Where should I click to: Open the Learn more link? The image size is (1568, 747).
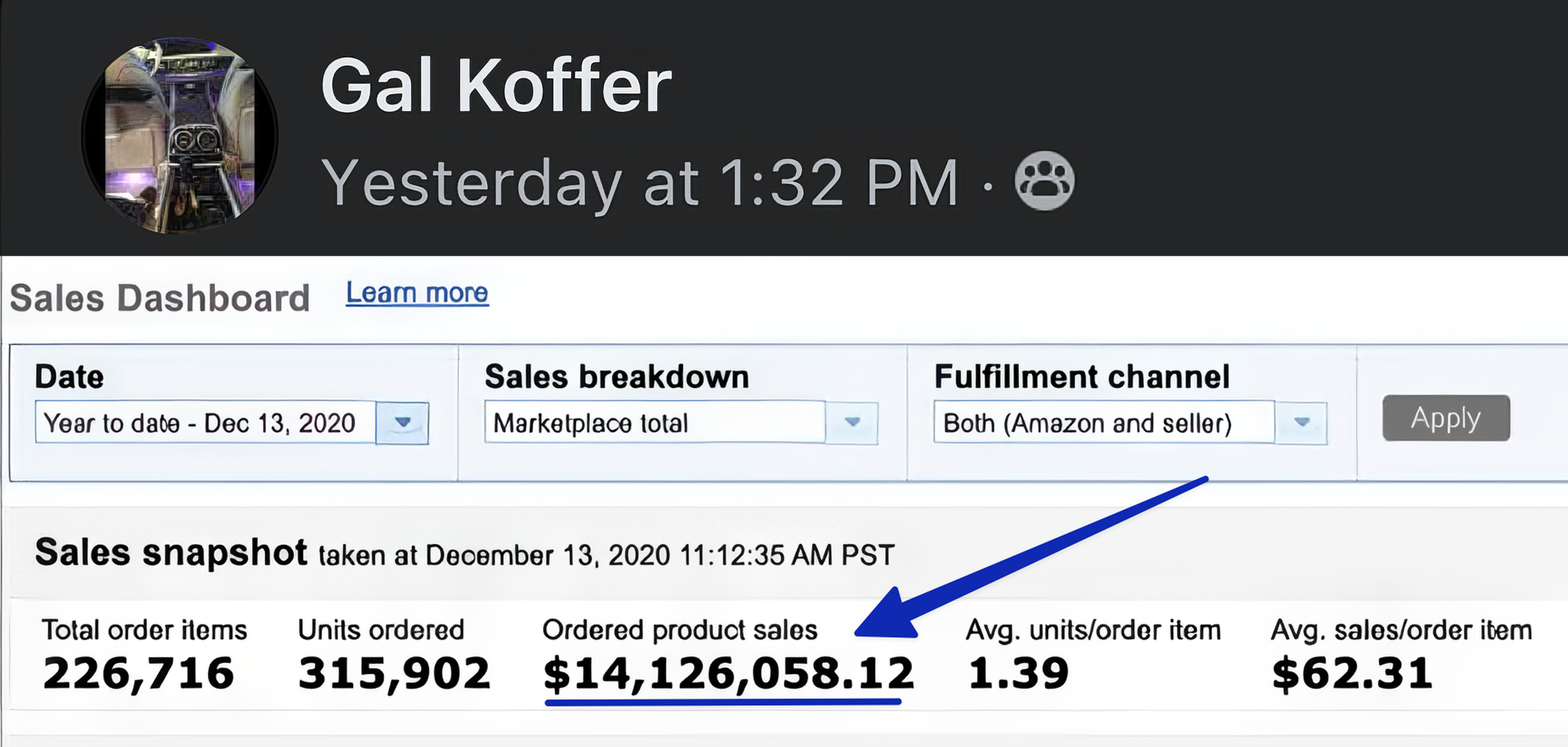(417, 293)
